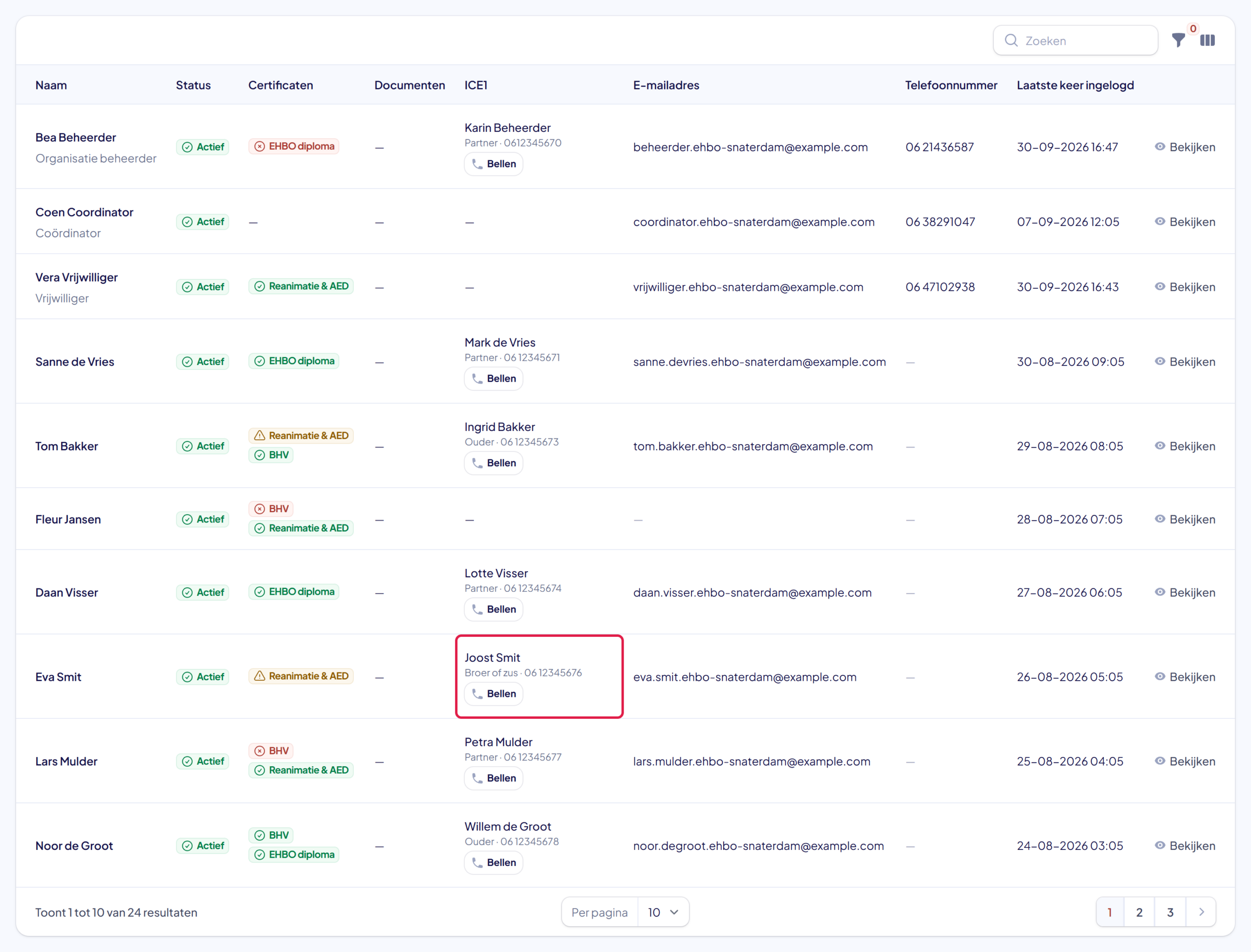1251x952 pixels.
Task: View Coen Coordinator via Bekijken
Action: pos(1185,222)
